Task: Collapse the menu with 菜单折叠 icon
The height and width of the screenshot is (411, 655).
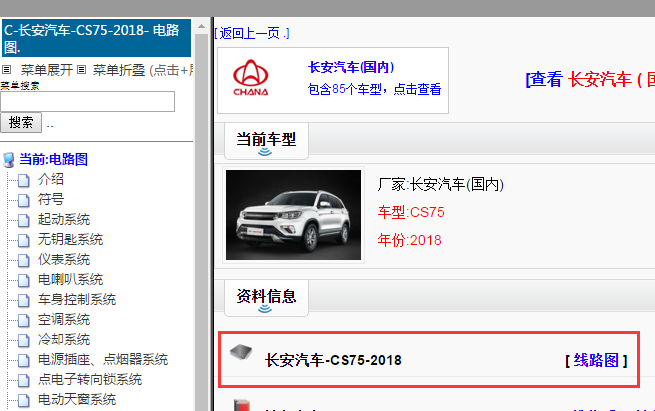Action: point(81,69)
